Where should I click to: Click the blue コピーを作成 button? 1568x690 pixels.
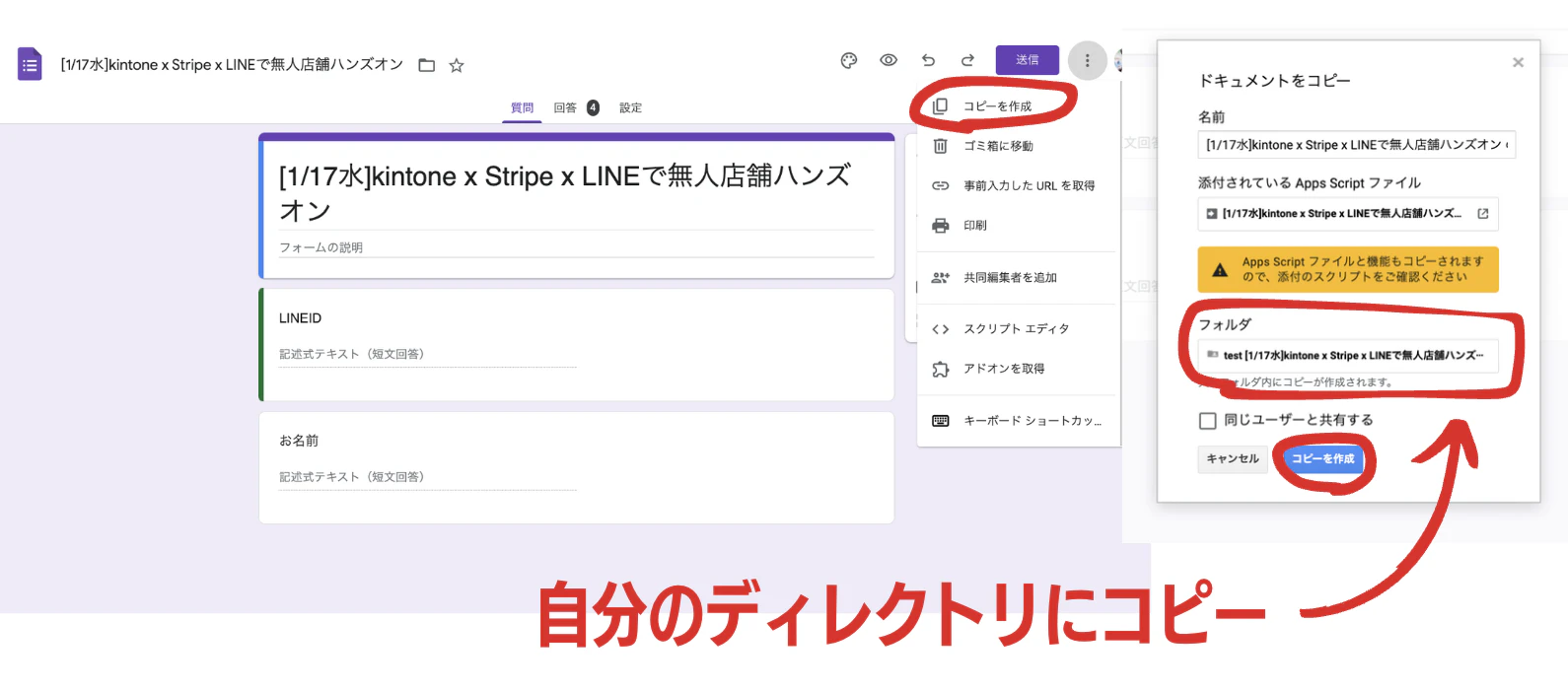click(x=1323, y=459)
